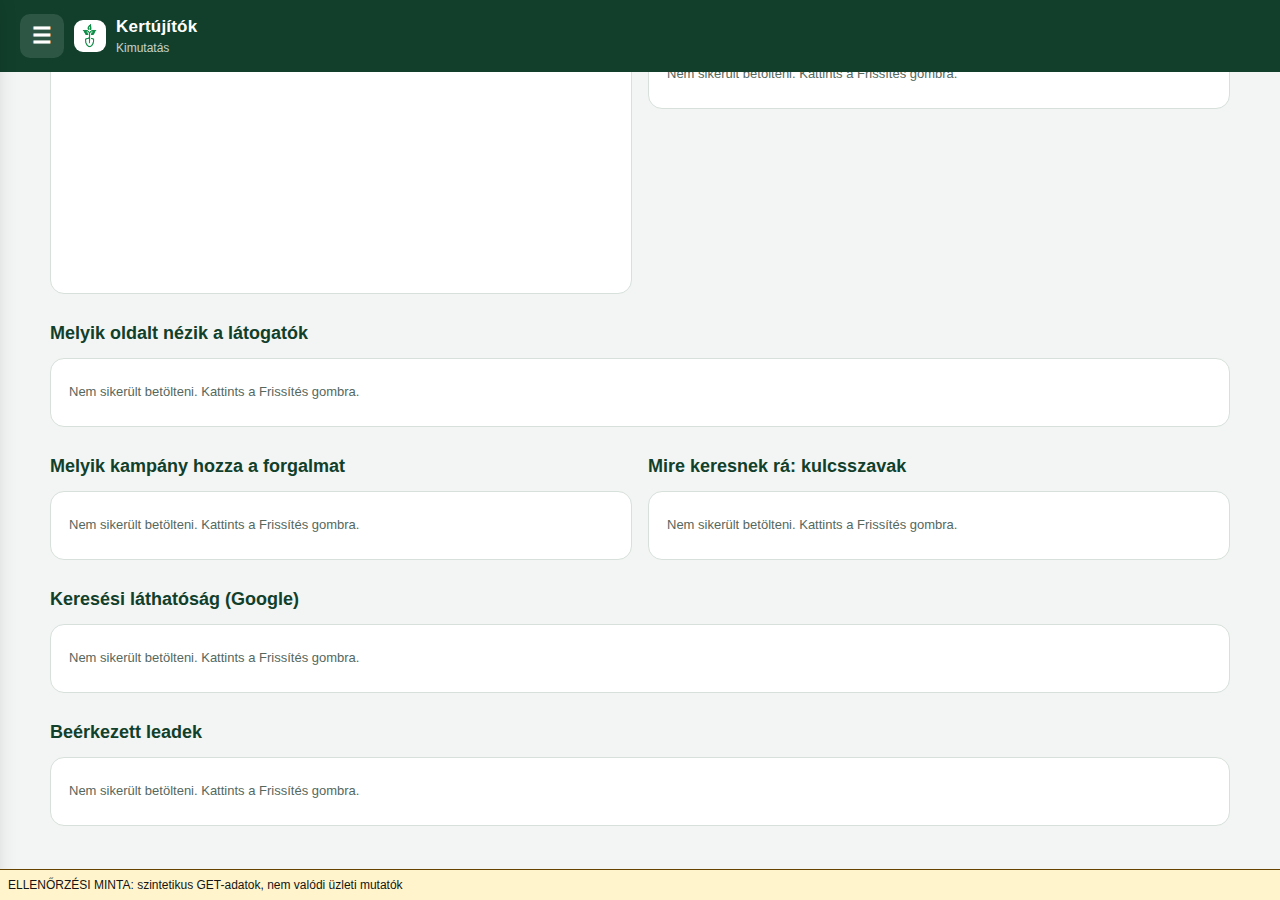
Task: Click the 'Beérkezett leadek' heading
Action: 126,732
